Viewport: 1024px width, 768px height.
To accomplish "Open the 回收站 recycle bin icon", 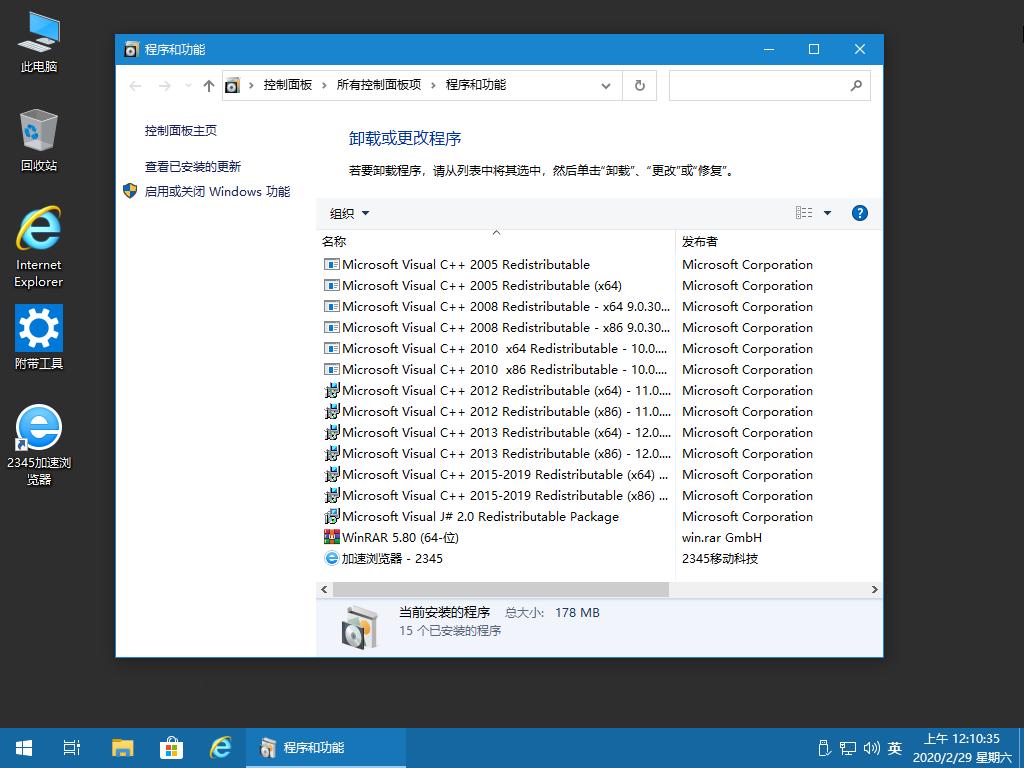I will click(39, 140).
